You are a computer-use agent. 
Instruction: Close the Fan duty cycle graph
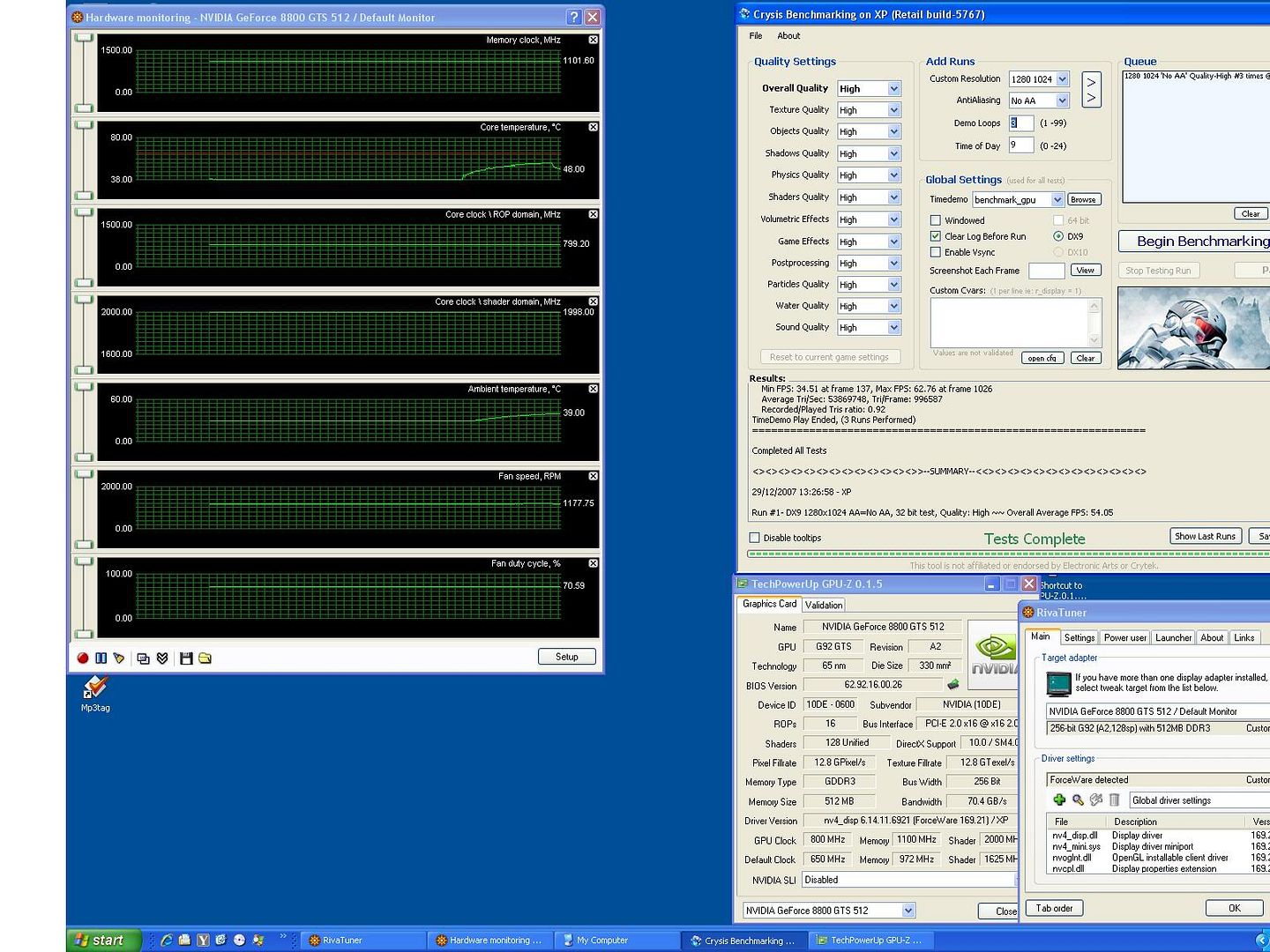coord(593,563)
